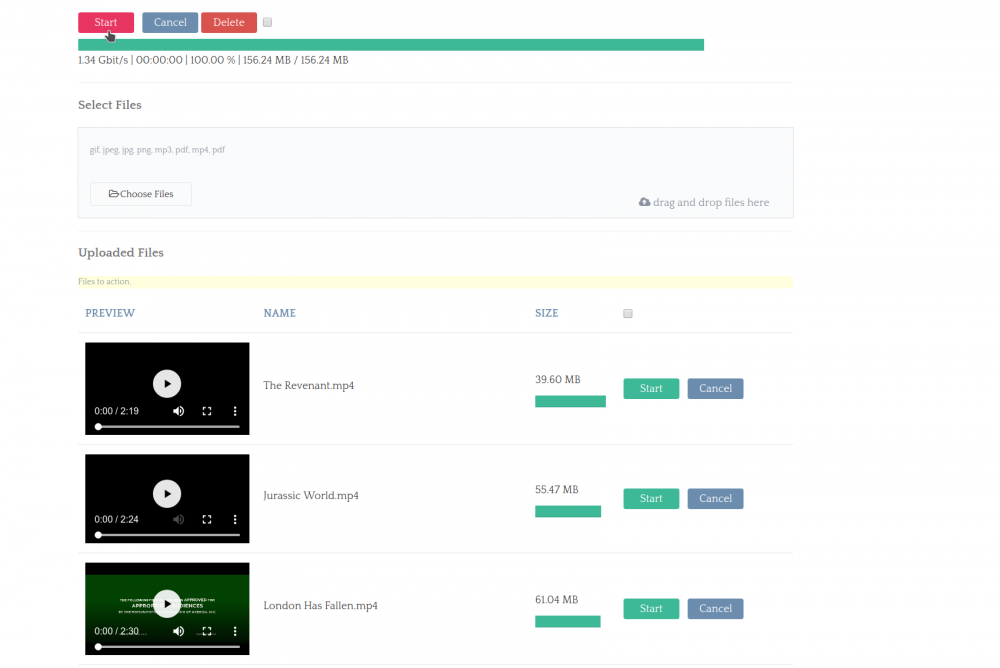
Task: Click The Revenant video seek bar
Action: pos(168,427)
